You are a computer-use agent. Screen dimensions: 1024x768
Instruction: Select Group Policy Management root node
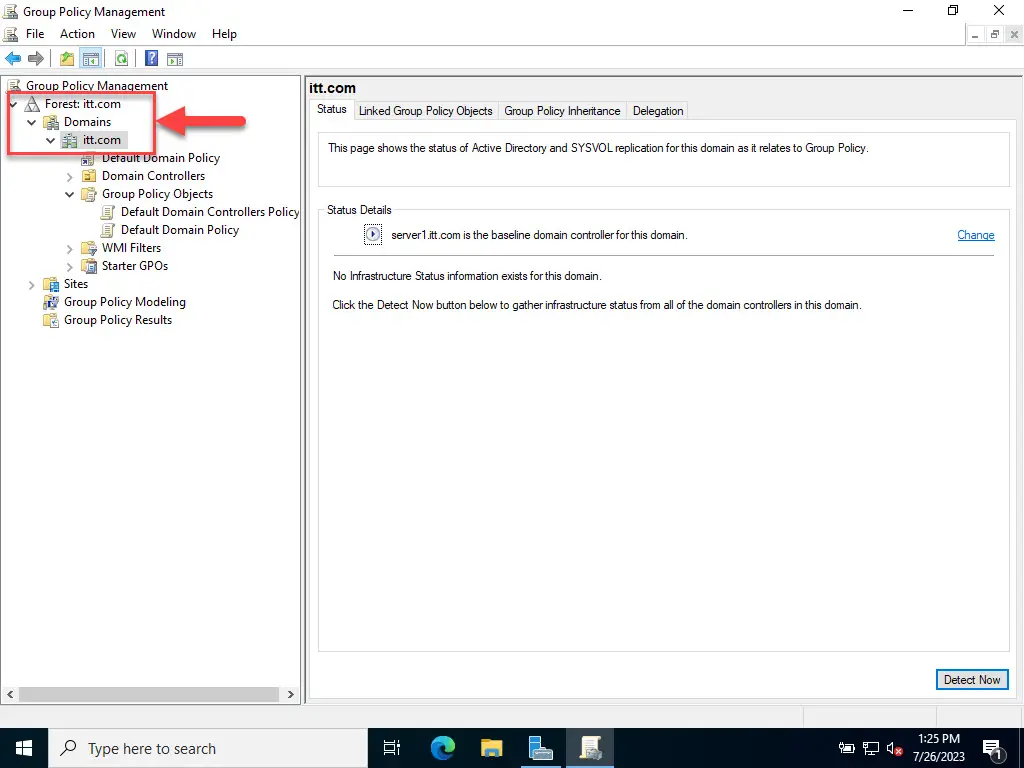coord(97,86)
